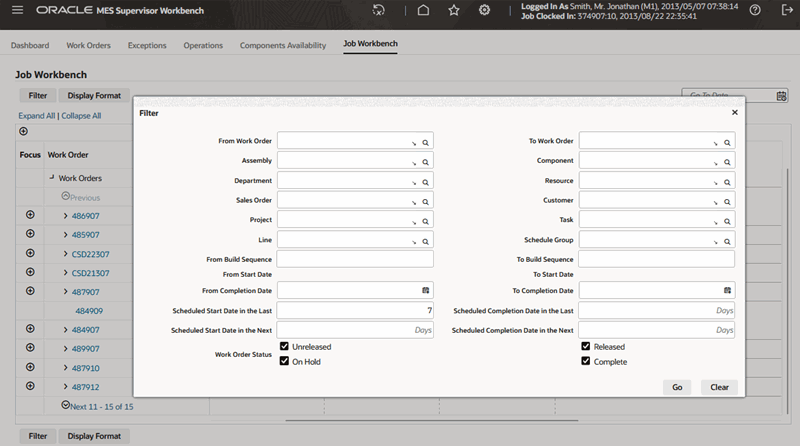
Task: Open To Completion Date calendar picker
Action: point(727,290)
